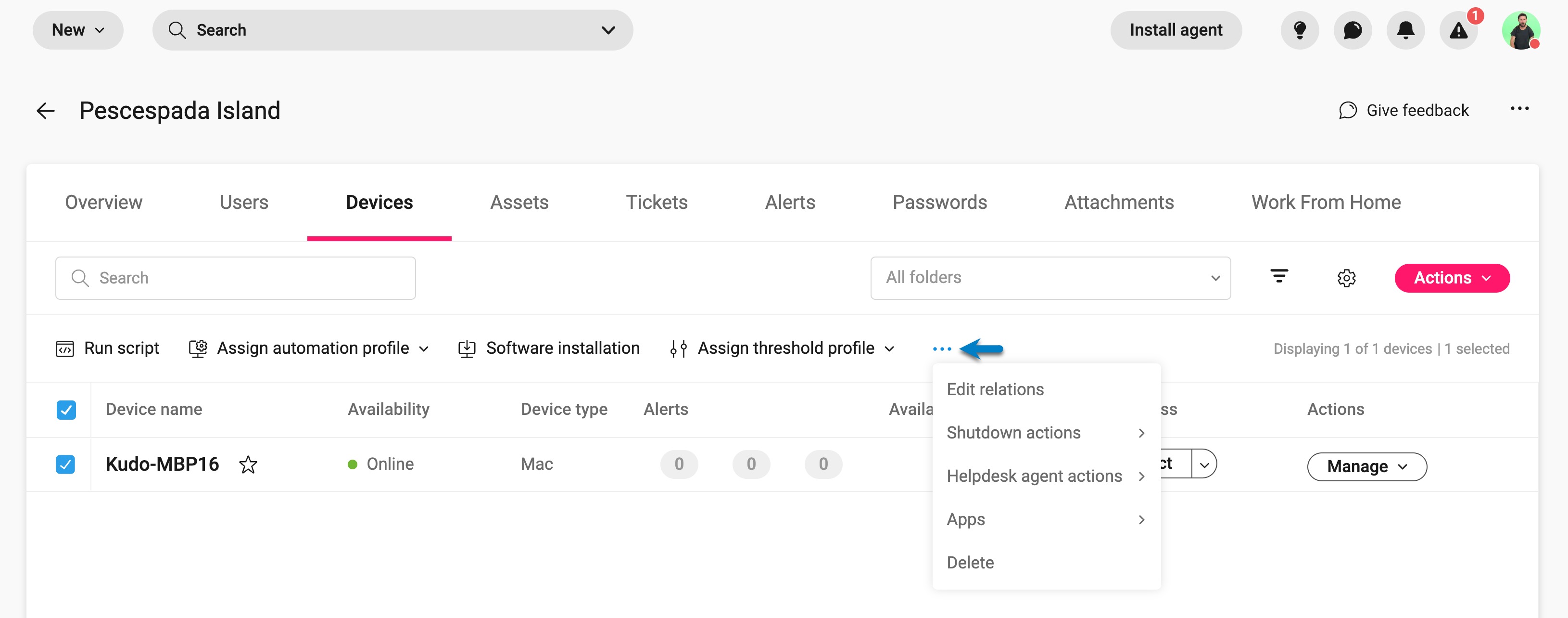The height and width of the screenshot is (618, 1568).
Task: Click the Alerts column header
Action: coord(666,410)
